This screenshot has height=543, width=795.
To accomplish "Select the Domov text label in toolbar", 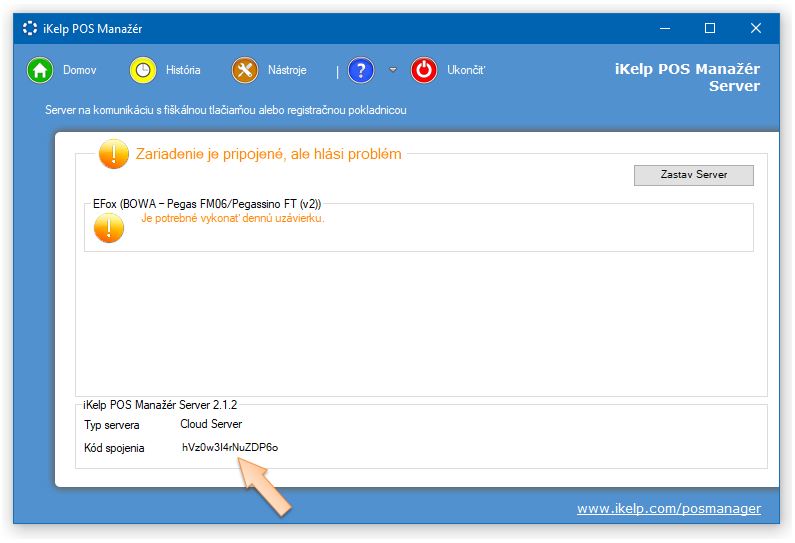I will click(x=79, y=71).
